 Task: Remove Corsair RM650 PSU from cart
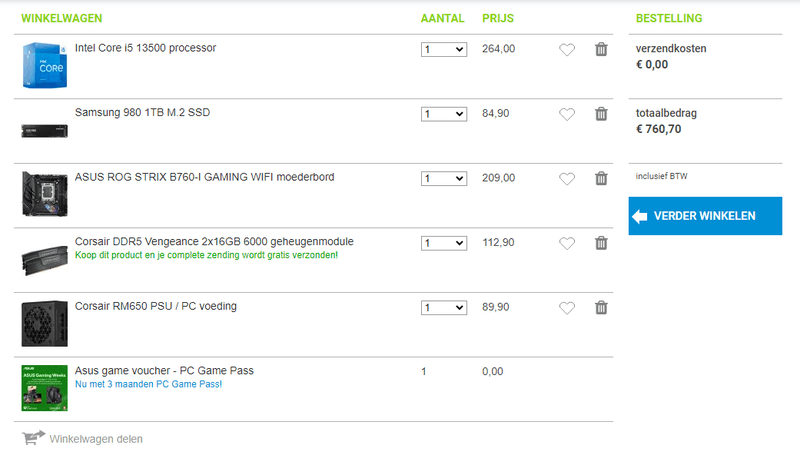(601, 308)
